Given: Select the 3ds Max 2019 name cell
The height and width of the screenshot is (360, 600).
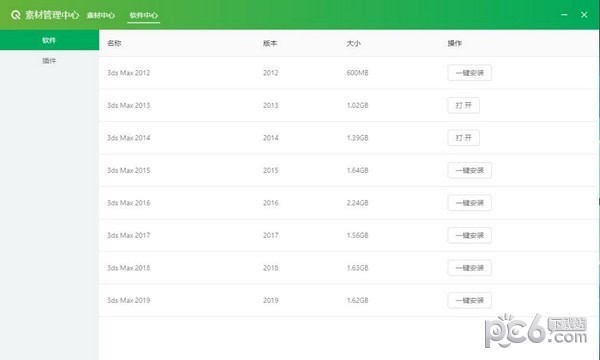Looking at the screenshot, I should [x=129, y=300].
